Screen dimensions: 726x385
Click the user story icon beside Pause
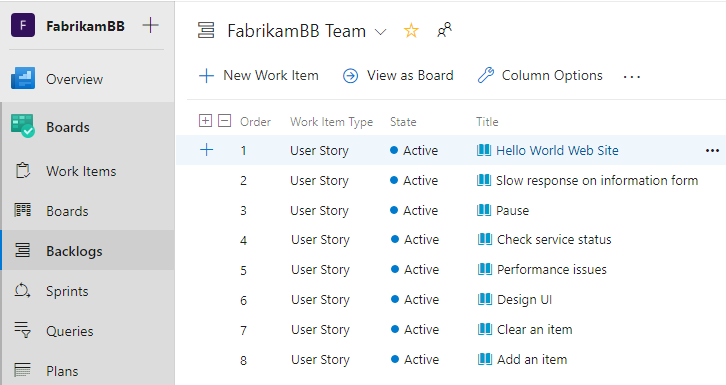484,210
